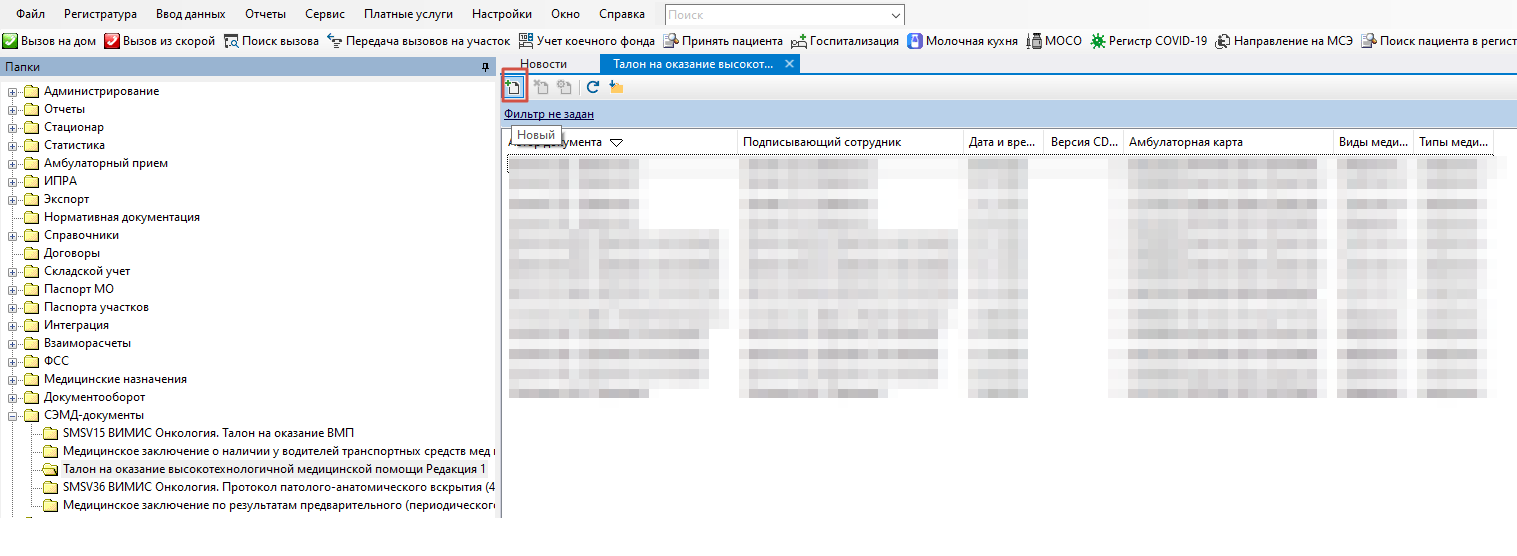Open the Сервис menu
This screenshot has width=1517, height=556.
coord(324,14)
